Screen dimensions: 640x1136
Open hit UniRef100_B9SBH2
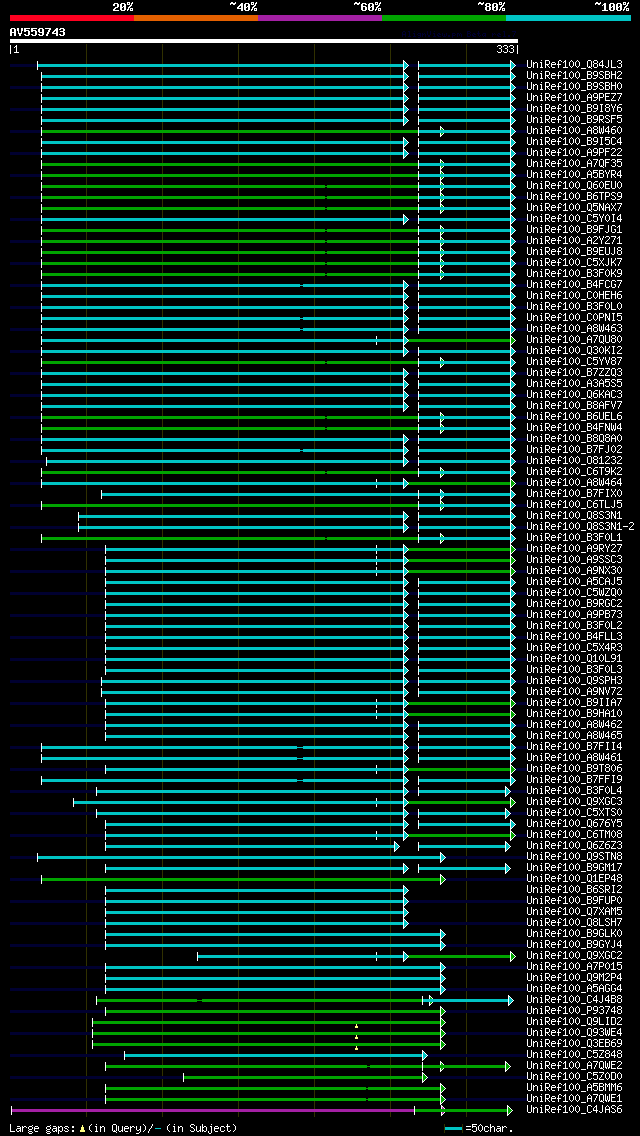[574, 75]
